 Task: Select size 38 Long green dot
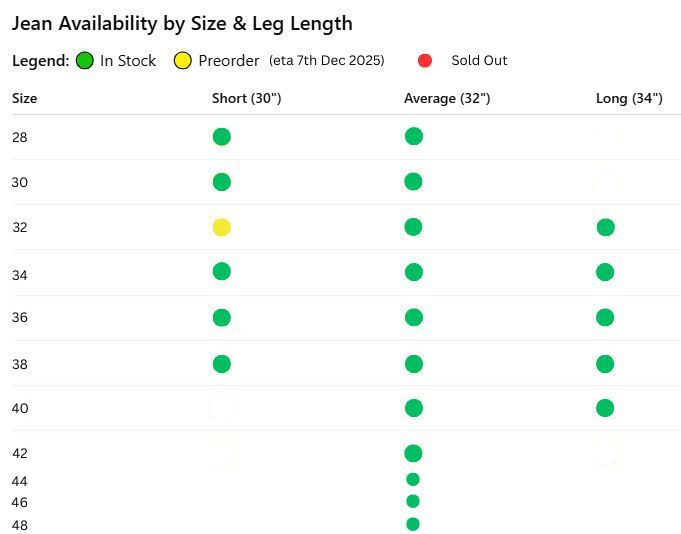coord(605,364)
